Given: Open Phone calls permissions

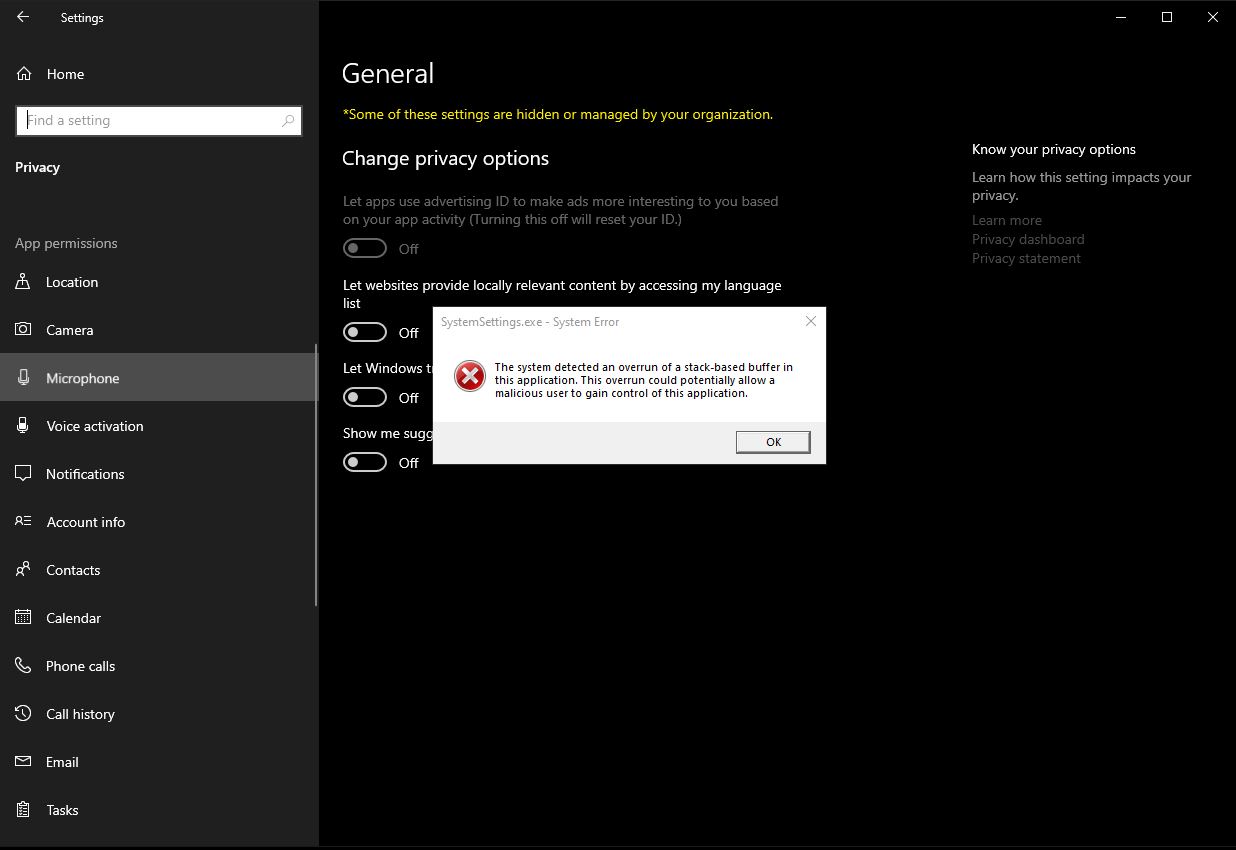Looking at the screenshot, I should (159, 666).
